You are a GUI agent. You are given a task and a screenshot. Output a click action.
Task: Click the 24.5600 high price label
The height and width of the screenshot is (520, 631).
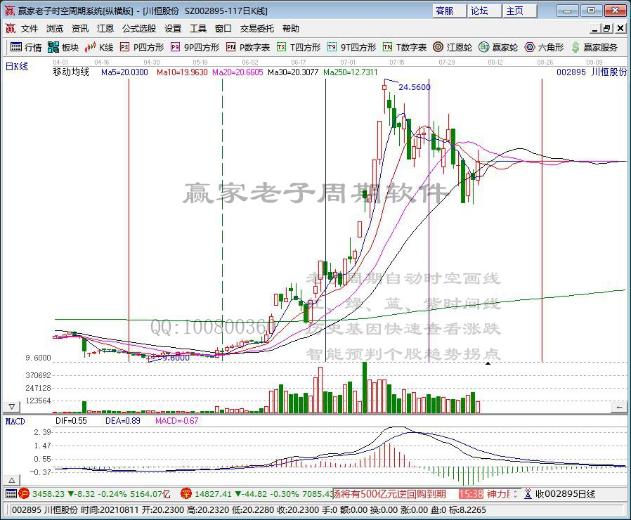coord(414,87)
